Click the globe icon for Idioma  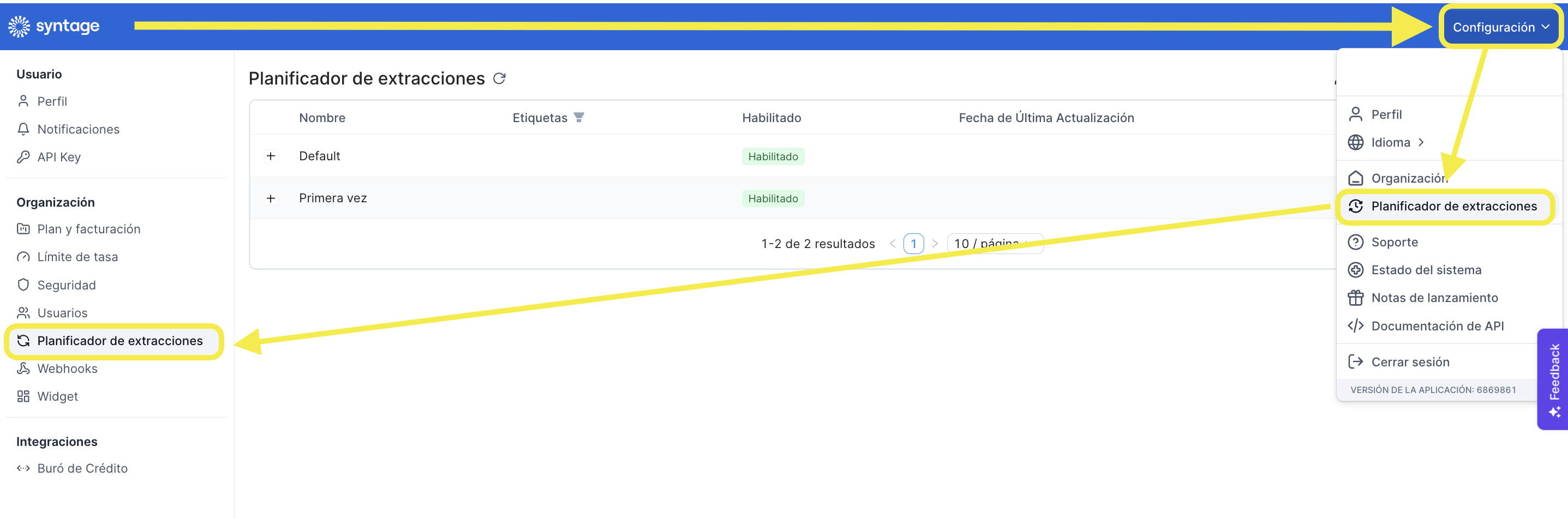click(x=1356, y=142)
